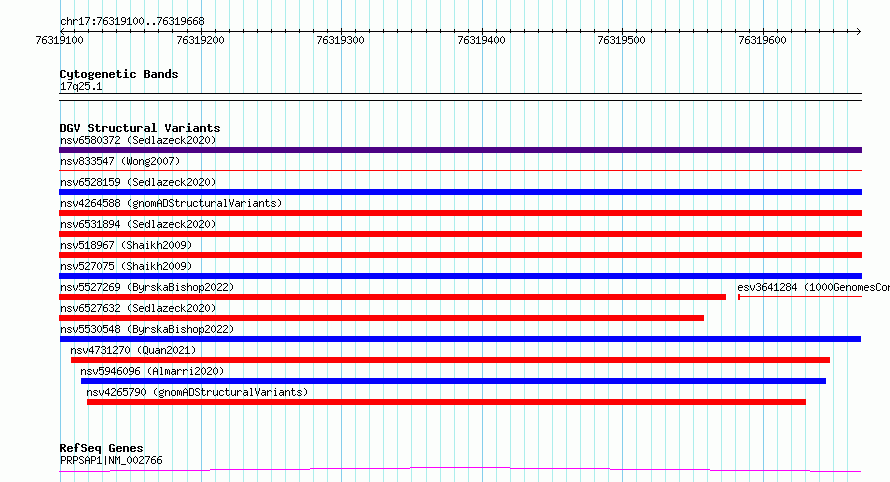
Task: Click the magenta PRPSAP1 gene line
Action: 460,470
